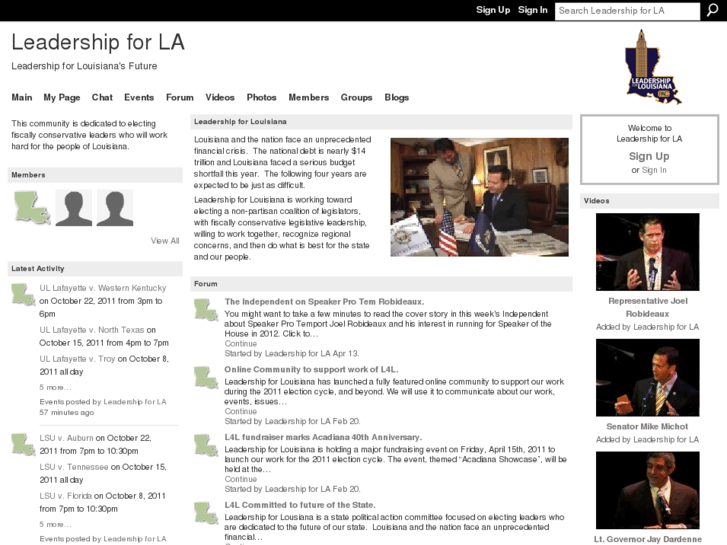This screenshot has width=727, height=545.
Task: Go to My Page
Action: click(62, 97)
